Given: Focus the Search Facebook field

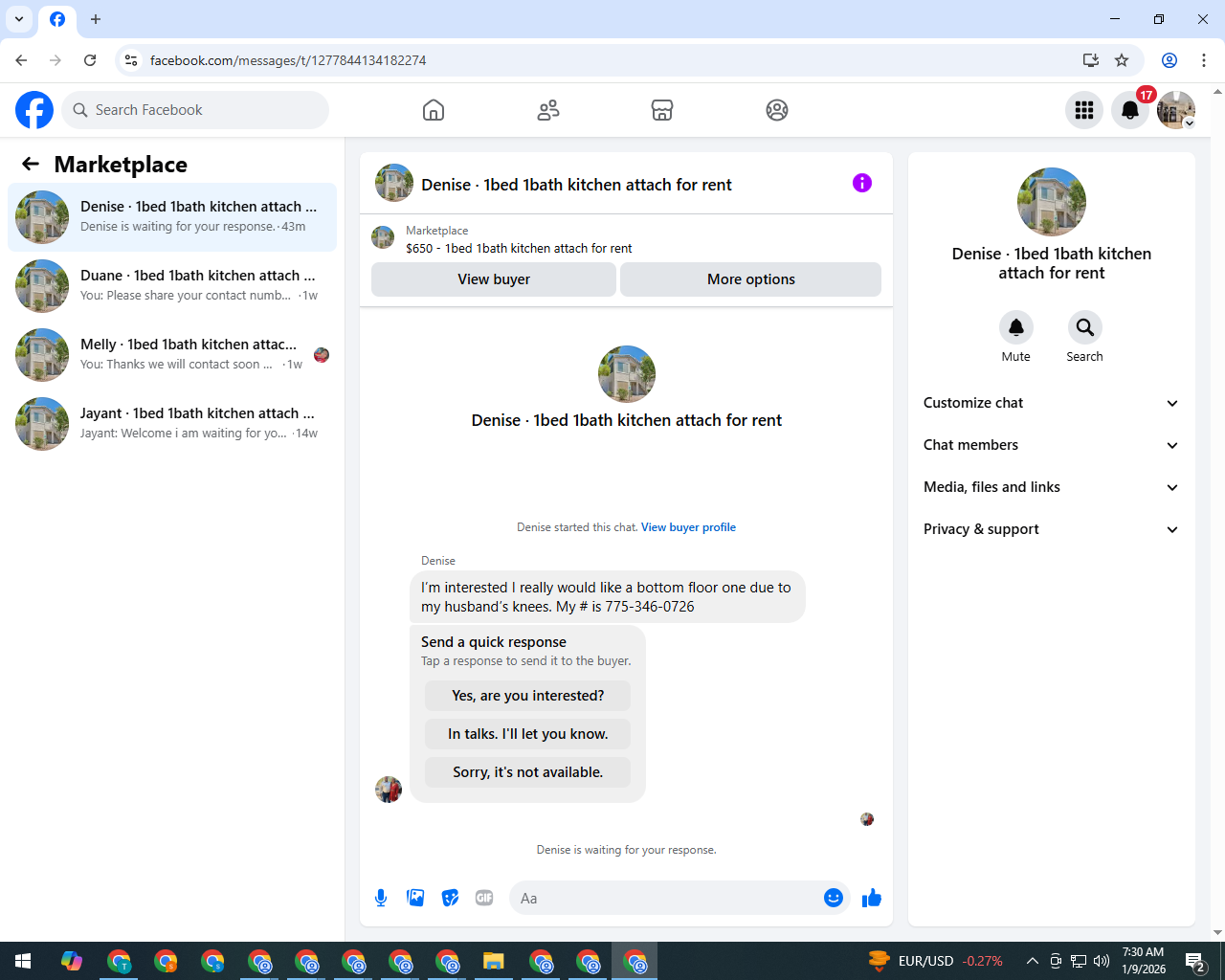Looking at the screenshot, I should click(195, 110).
